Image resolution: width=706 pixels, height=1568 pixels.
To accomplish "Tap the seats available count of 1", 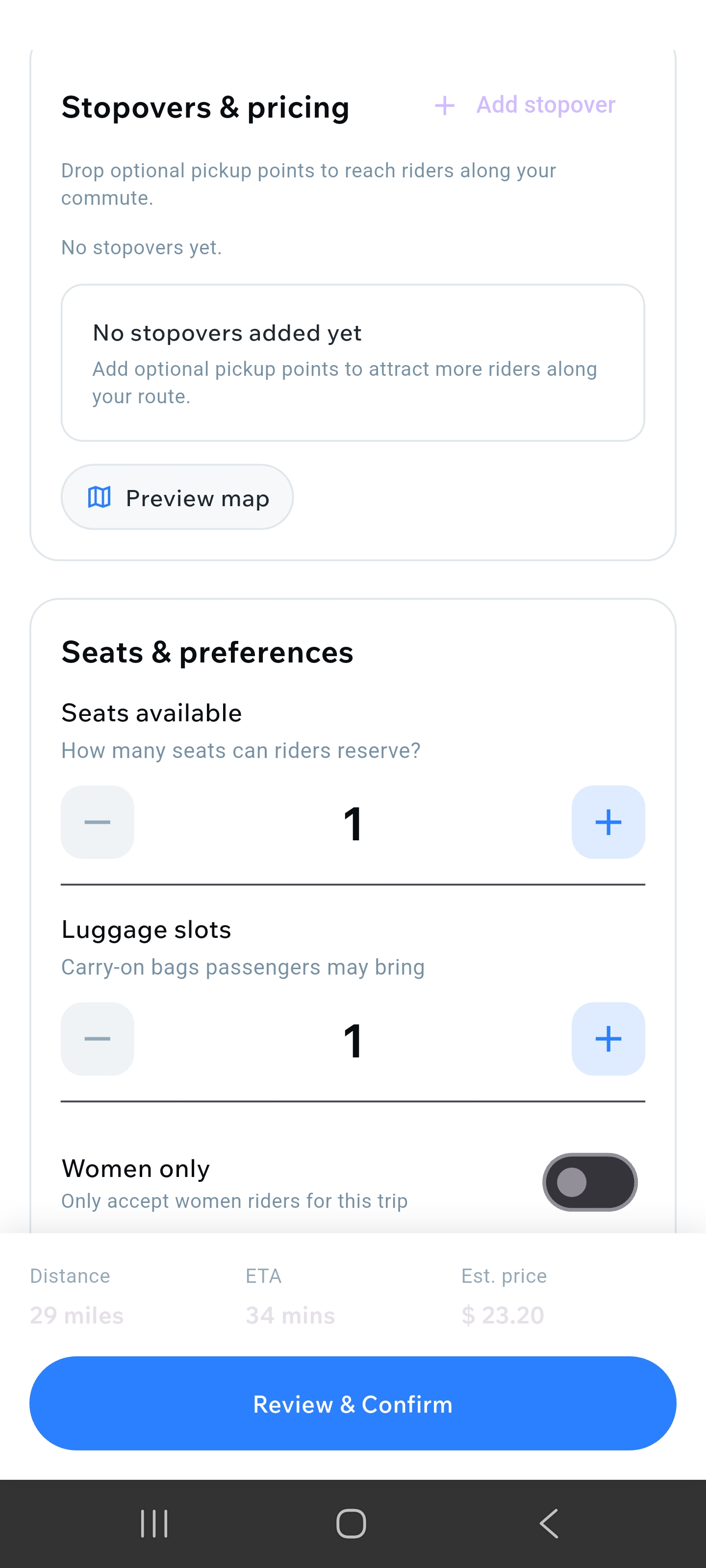I will point(353,822).
